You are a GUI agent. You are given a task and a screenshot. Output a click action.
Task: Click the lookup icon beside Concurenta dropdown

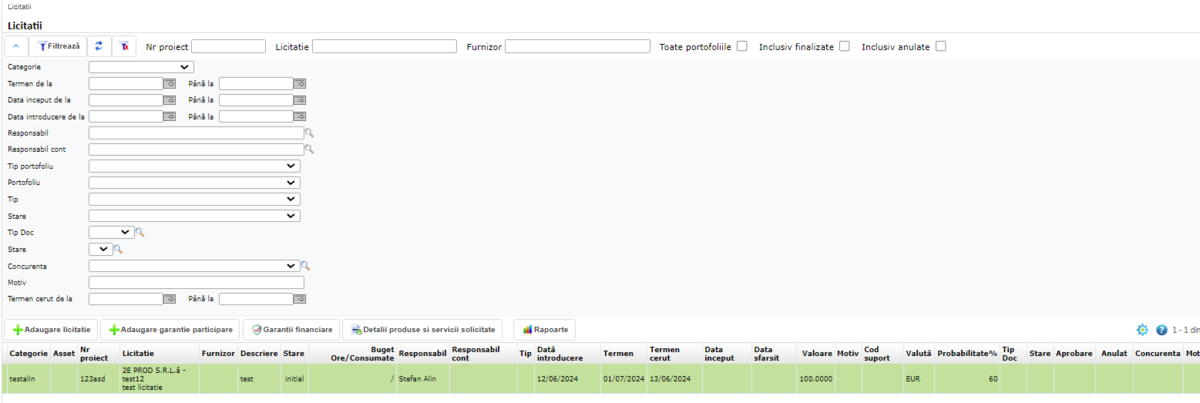[x=306, y=266]
